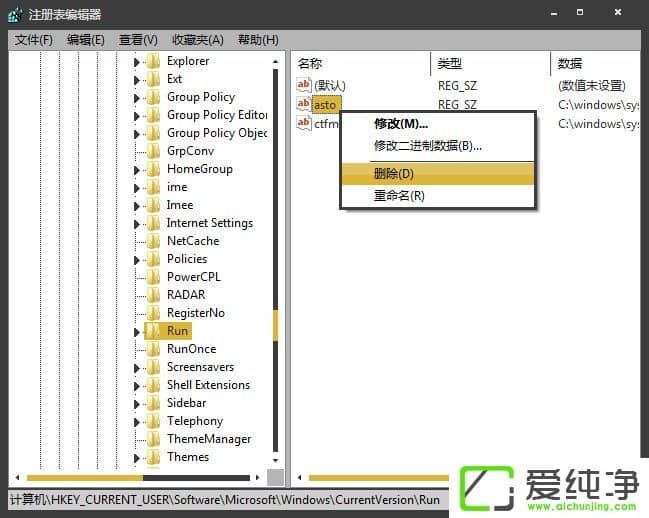
Task: Click the ctfmon string value icon
Action: tap(304, 123)
